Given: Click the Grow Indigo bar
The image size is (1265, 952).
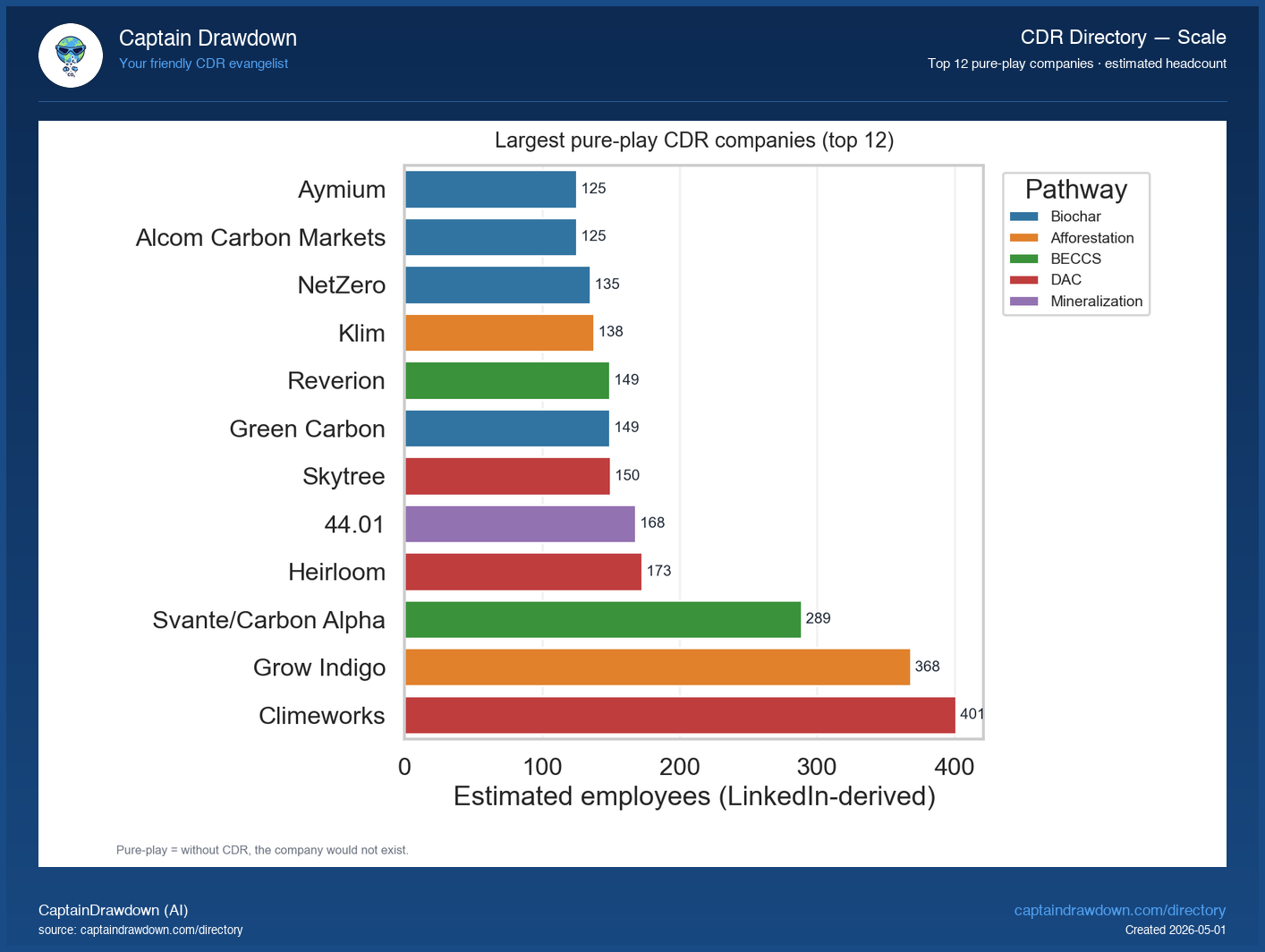Looking at the screenshot, I should pos(658,667).
